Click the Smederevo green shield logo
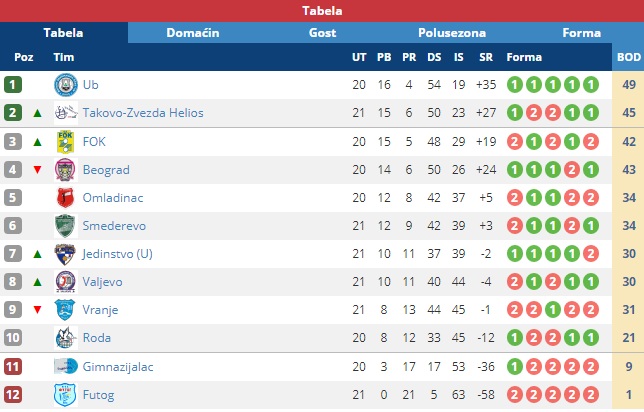The height and width of the screenshot is (412, 644). click(66, 226)
